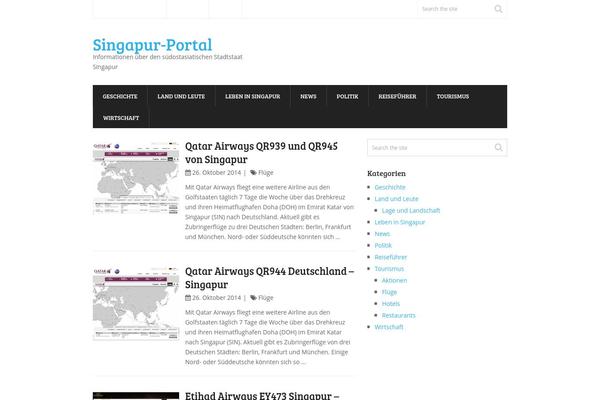This screenshot has height=400, width=600.
Task: Open Land und Leute category in sidebar
Action: 396,199
